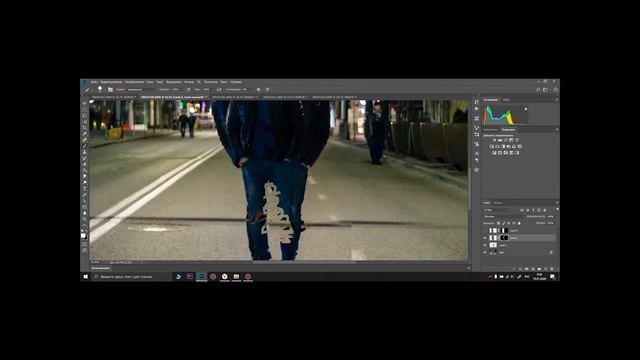
Task: Click the histogram cache warning triangle
Action: point(526,109)
